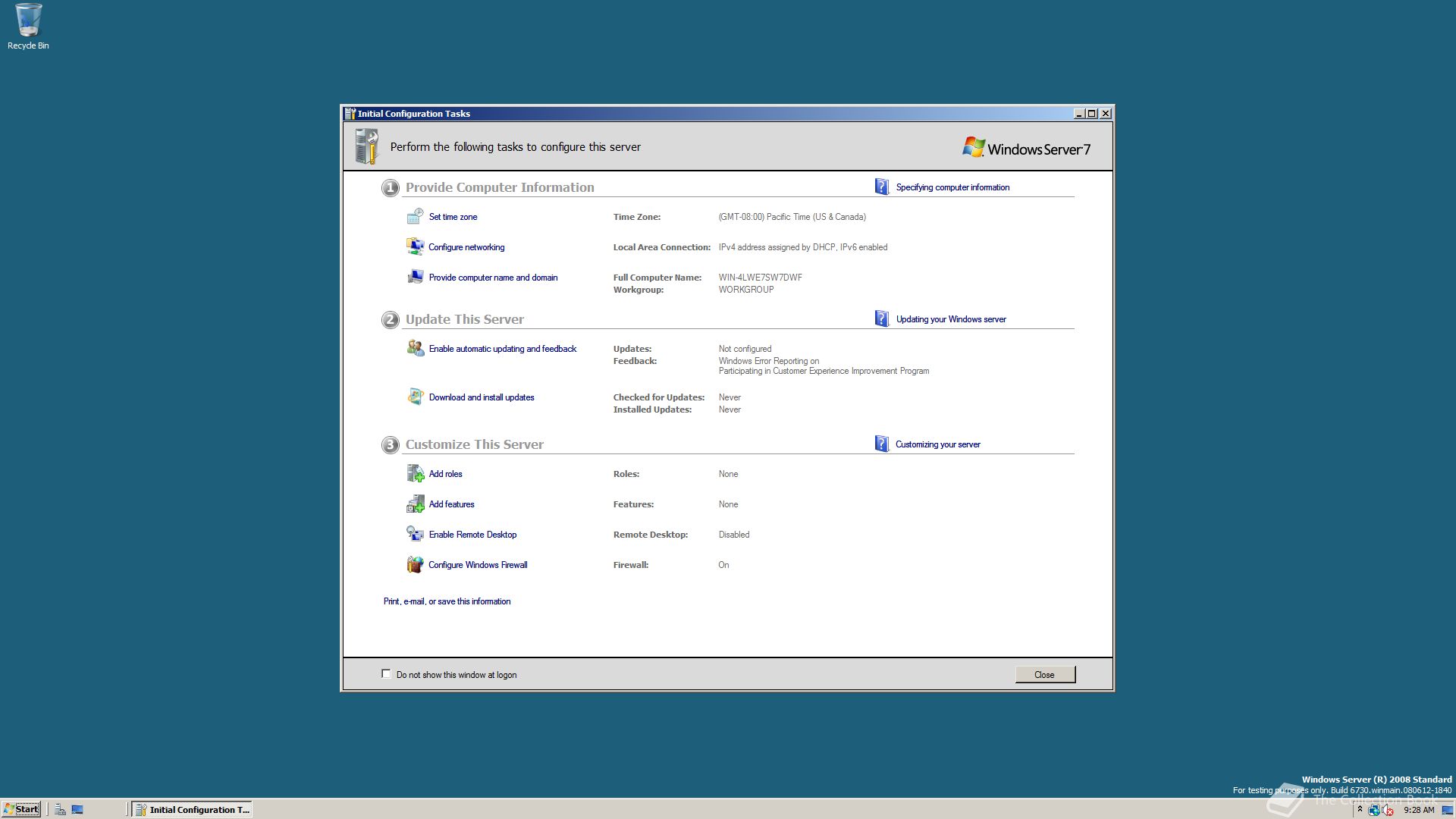Minimize the Initial Configuration Tasks window
This screenshot has height=819, width=1456.
coord(1078,114)
